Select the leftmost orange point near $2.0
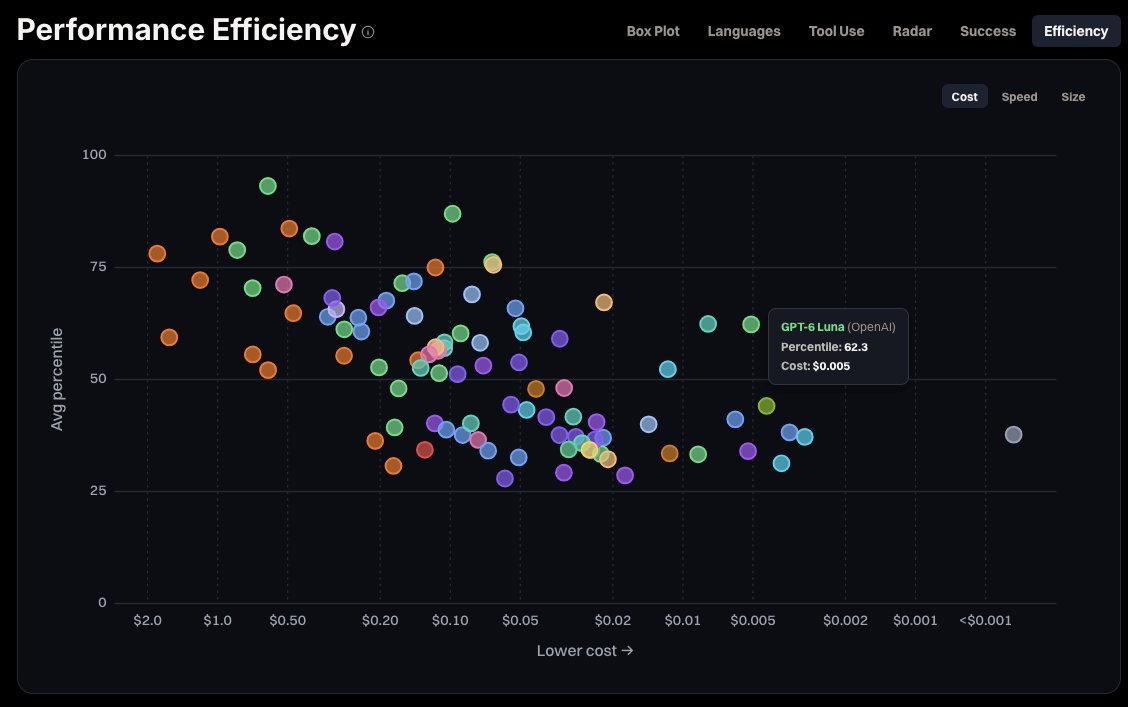Screen dimensions: 1128x707 157,254
